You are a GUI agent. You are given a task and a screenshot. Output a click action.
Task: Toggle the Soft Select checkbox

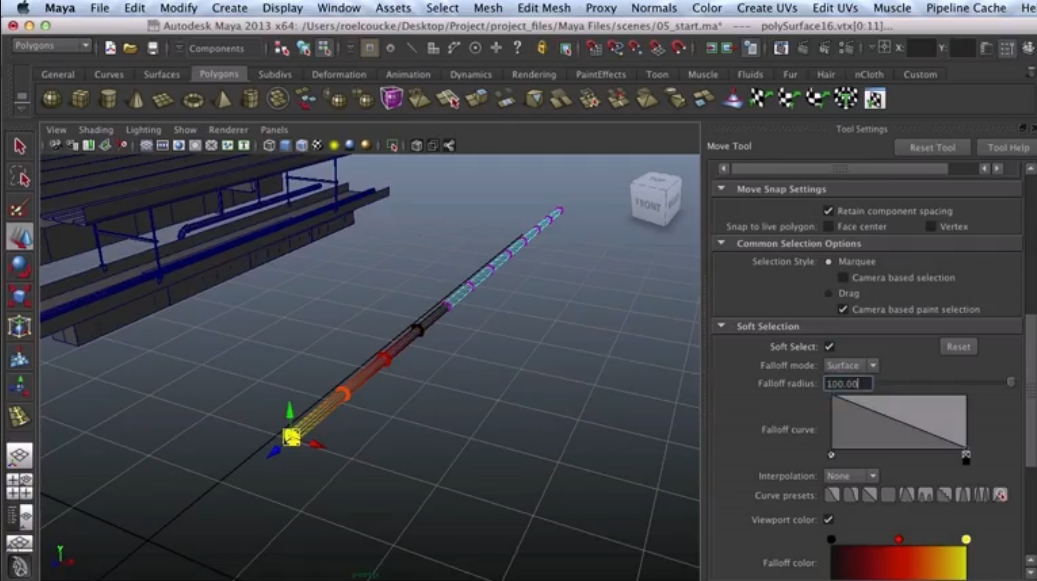(829, 346)
